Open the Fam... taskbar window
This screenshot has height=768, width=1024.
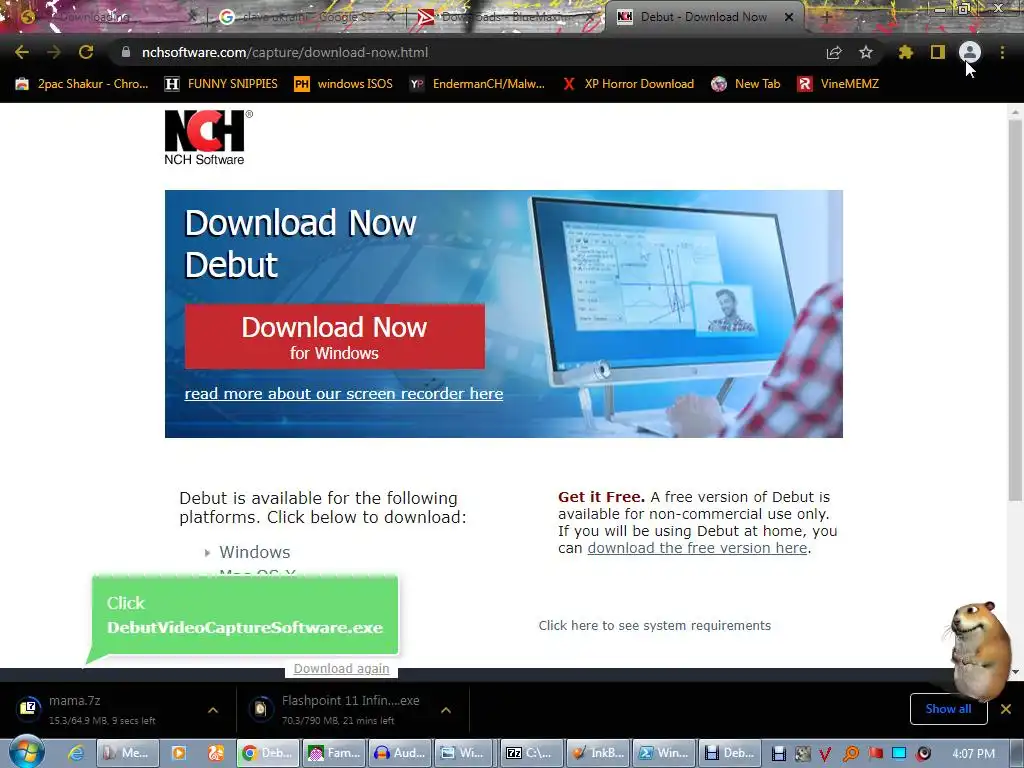point(334,753)
